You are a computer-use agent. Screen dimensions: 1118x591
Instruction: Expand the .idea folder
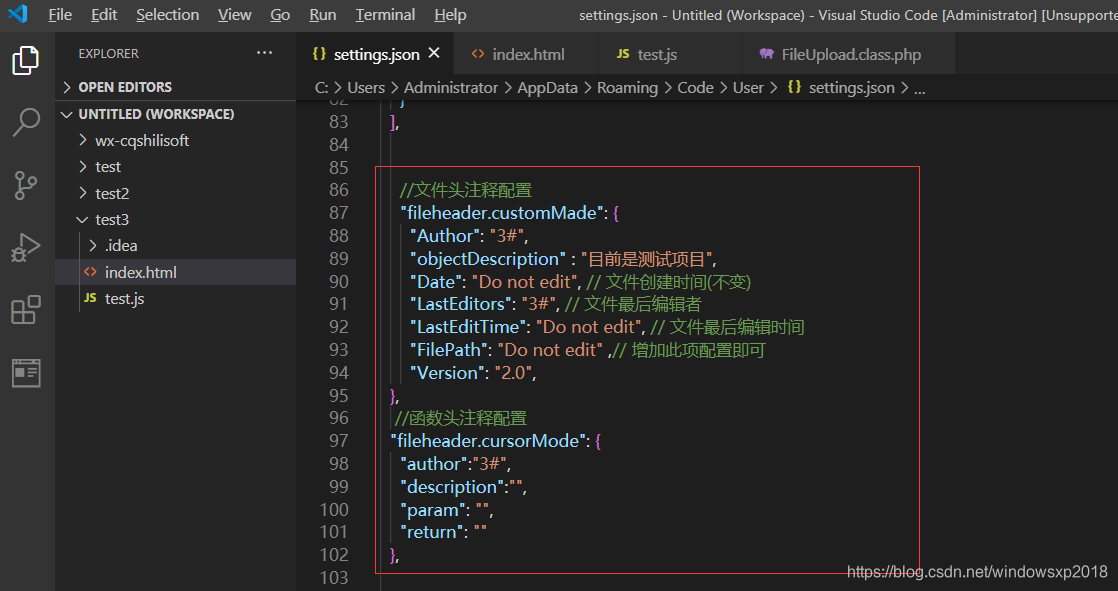coord(120,246)
